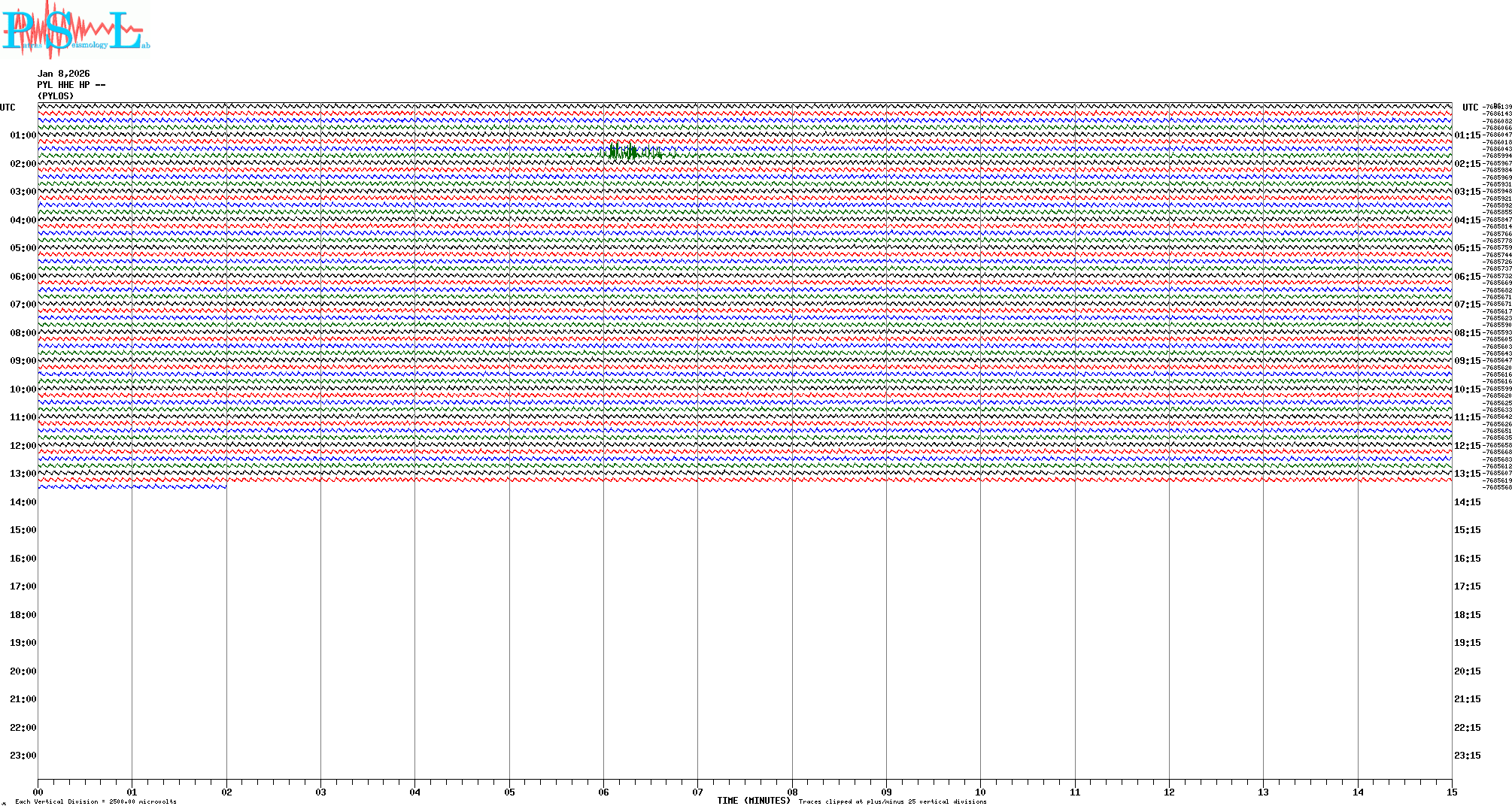Click the Traces clipped footnote text
The width and height of the screenshot is (1512, 812).
coord(892,801)
